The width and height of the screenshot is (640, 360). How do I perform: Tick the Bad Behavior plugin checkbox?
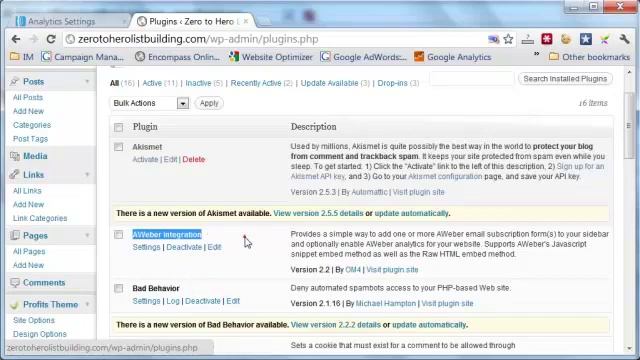(x=118, y=289)
